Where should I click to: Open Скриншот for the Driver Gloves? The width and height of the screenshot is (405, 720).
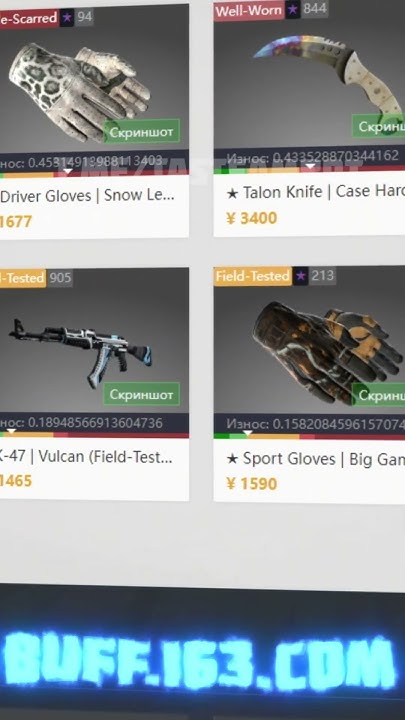[x=141, y=132]
